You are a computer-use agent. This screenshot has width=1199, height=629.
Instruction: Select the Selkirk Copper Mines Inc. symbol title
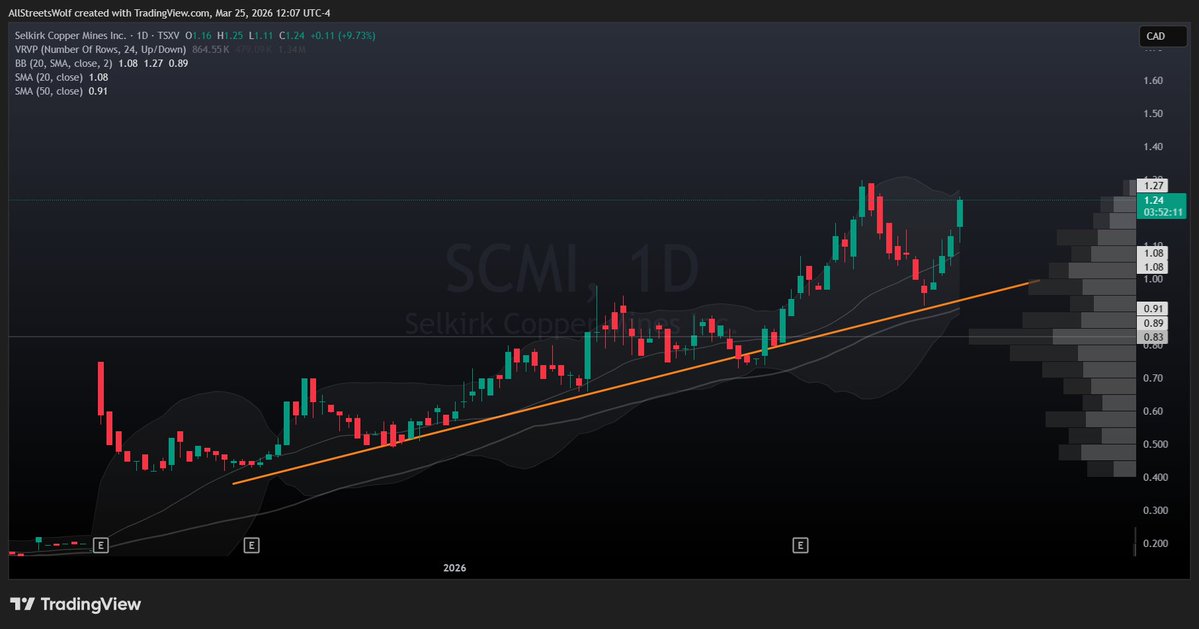pyautogui.click(x=70, y=36)
